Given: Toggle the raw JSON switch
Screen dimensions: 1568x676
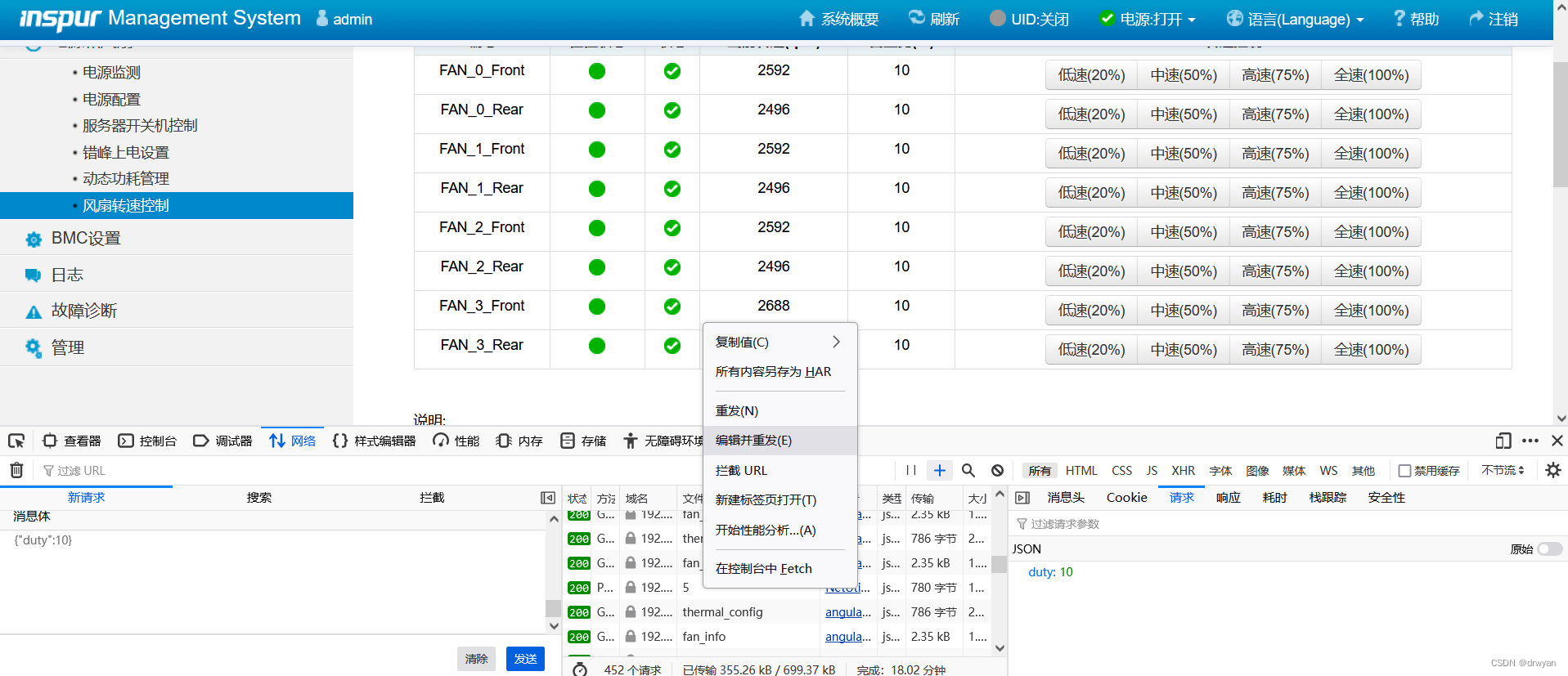Looking at the screenshot, I should [1549, 549].
